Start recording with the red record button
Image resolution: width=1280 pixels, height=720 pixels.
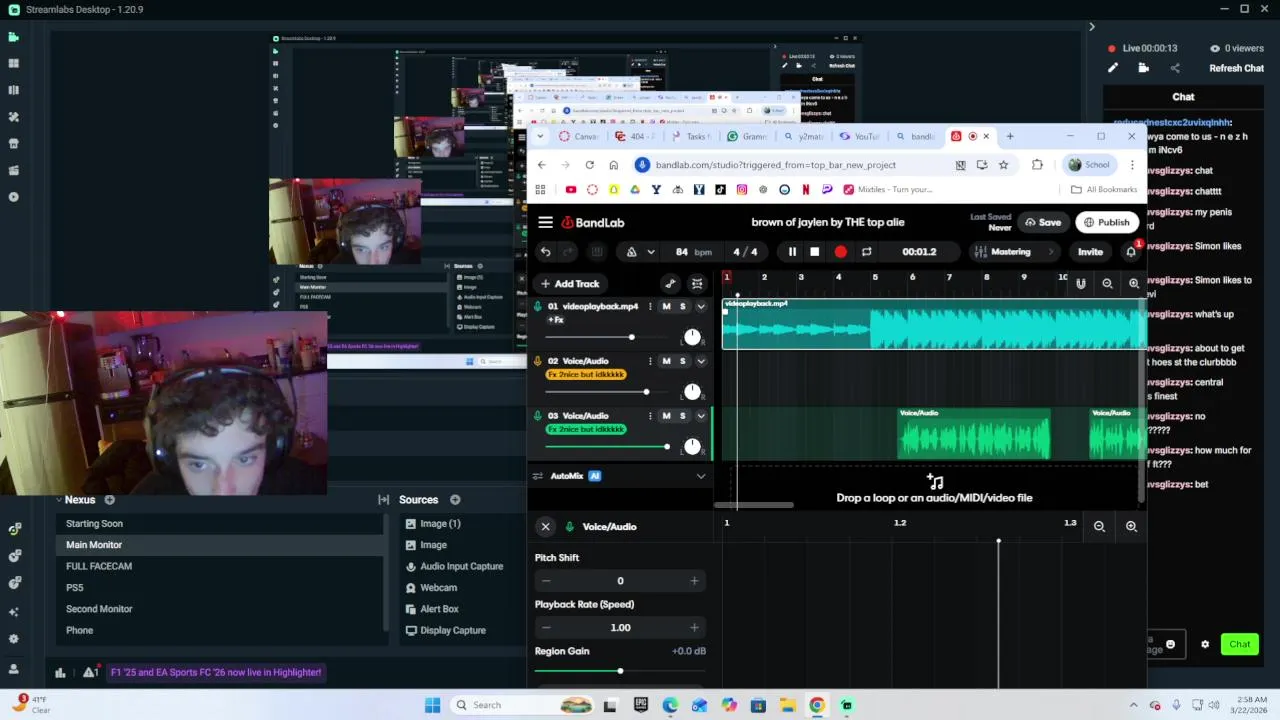(840, 252)
